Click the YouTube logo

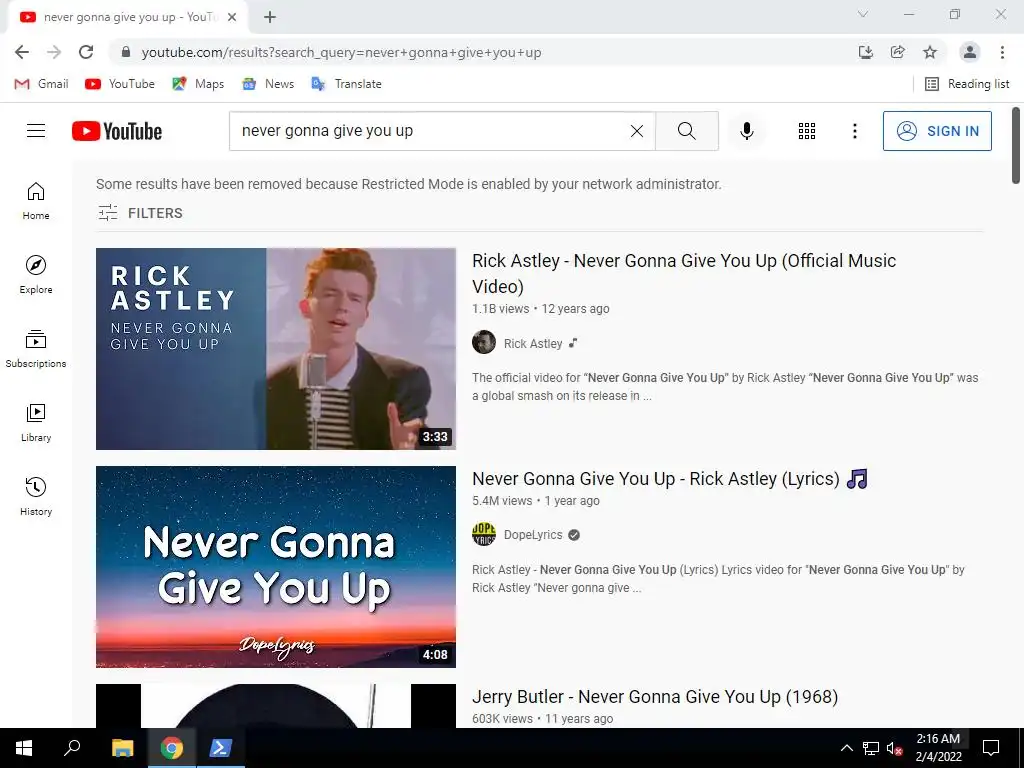click(x=117, y=131)
